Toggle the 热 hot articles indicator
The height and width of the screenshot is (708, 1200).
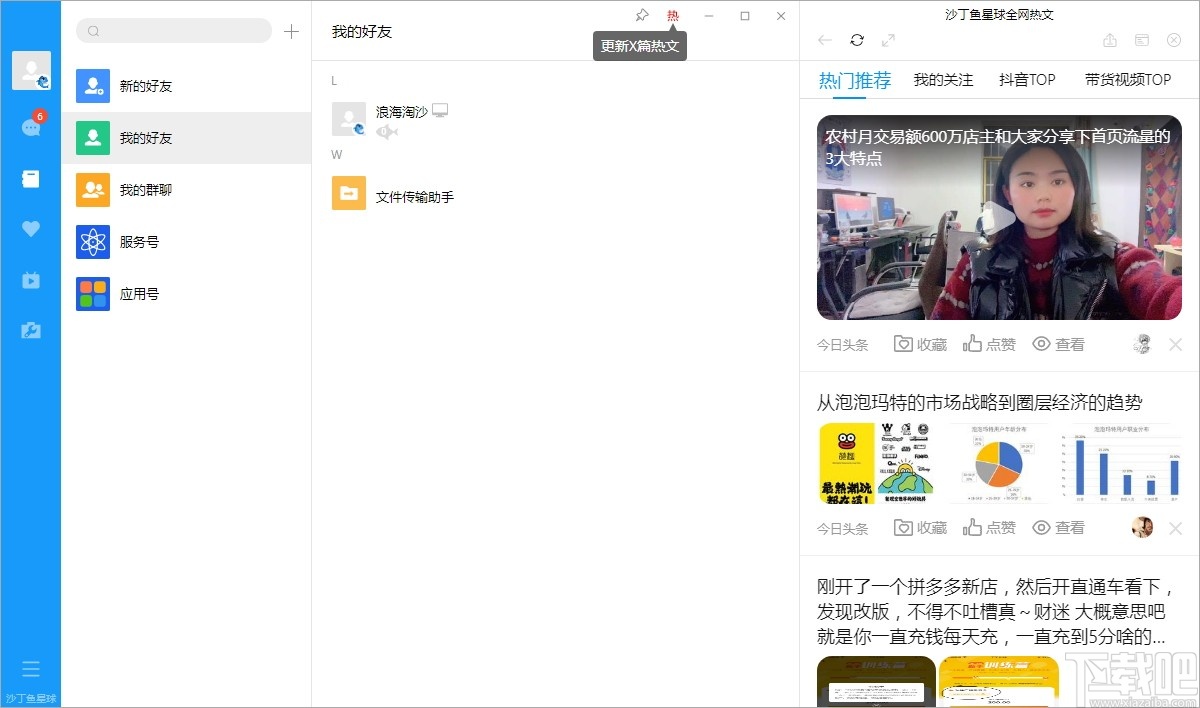coord(672,15)
